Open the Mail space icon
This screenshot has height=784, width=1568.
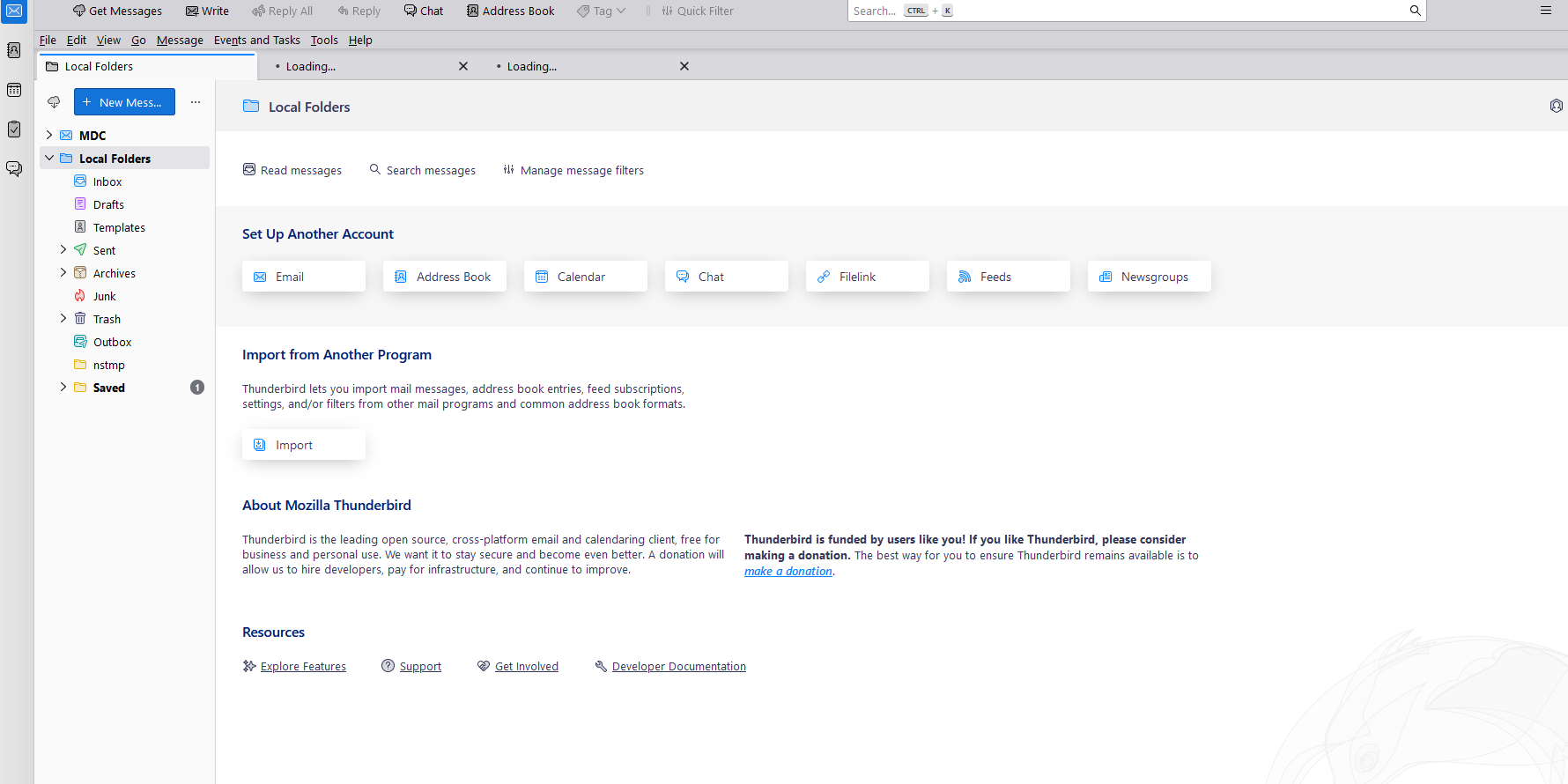14,11
